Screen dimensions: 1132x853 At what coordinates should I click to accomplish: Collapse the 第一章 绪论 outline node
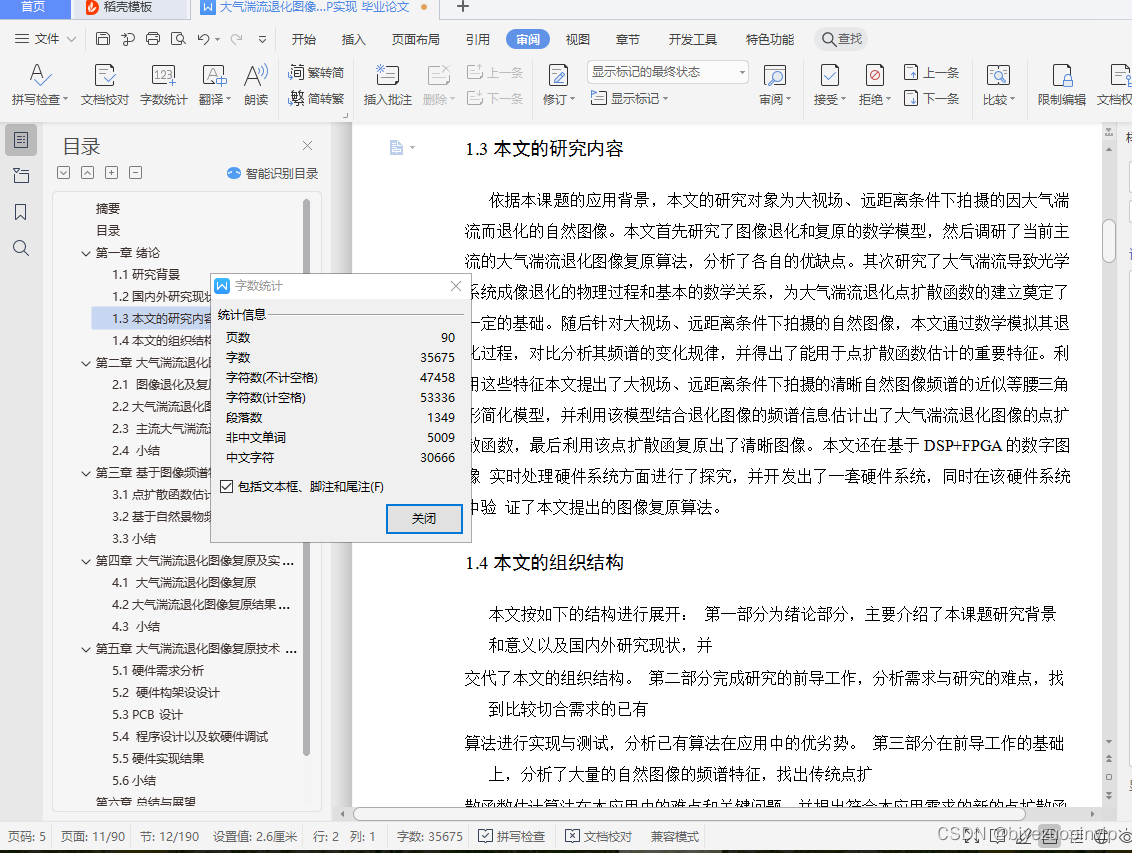coord(86,252)
